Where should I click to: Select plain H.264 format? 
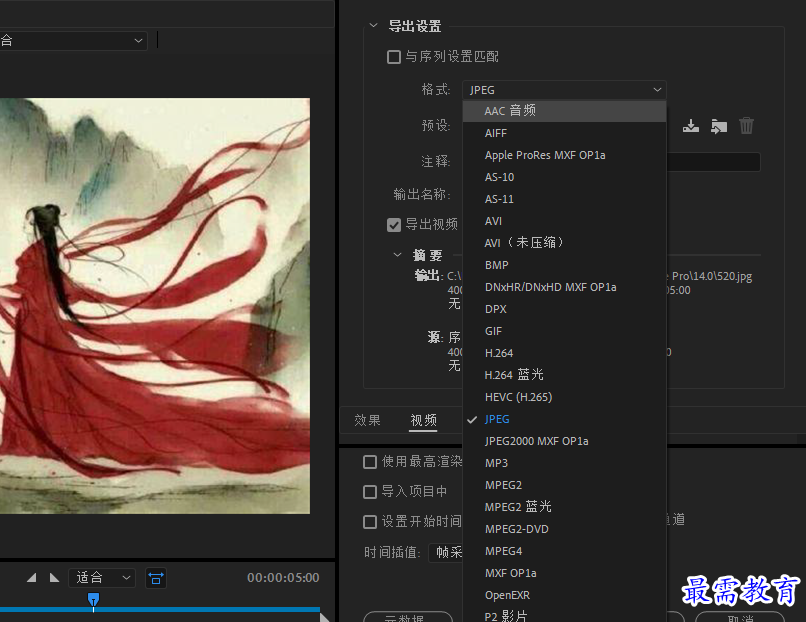click(x=564, y=353)
